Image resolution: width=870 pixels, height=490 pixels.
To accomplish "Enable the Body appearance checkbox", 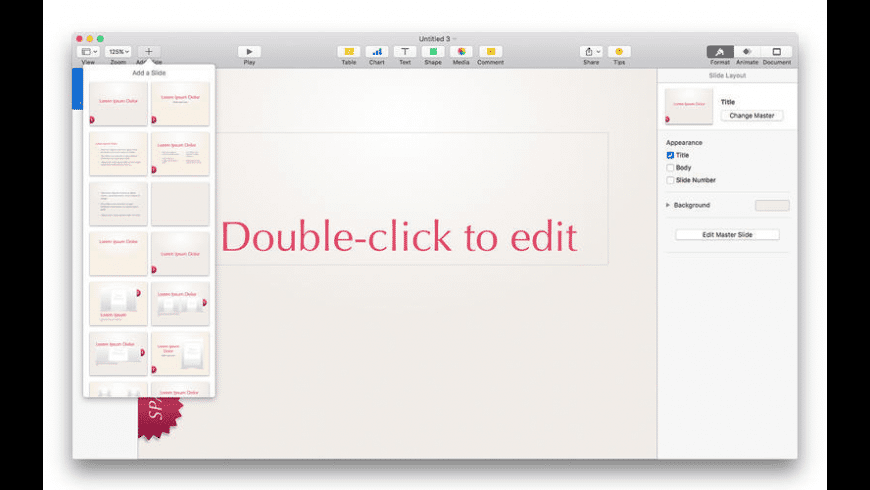I will click(x=670, y=168).
